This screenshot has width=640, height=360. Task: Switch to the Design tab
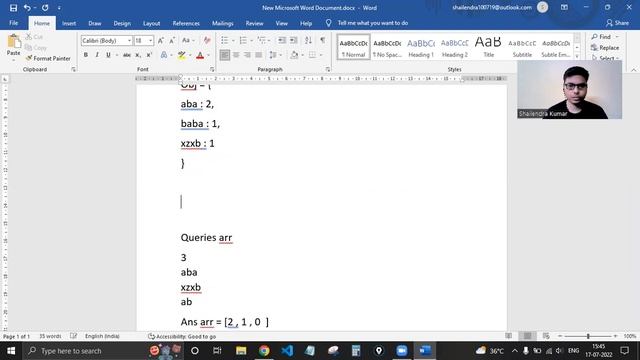click(122, 23)
